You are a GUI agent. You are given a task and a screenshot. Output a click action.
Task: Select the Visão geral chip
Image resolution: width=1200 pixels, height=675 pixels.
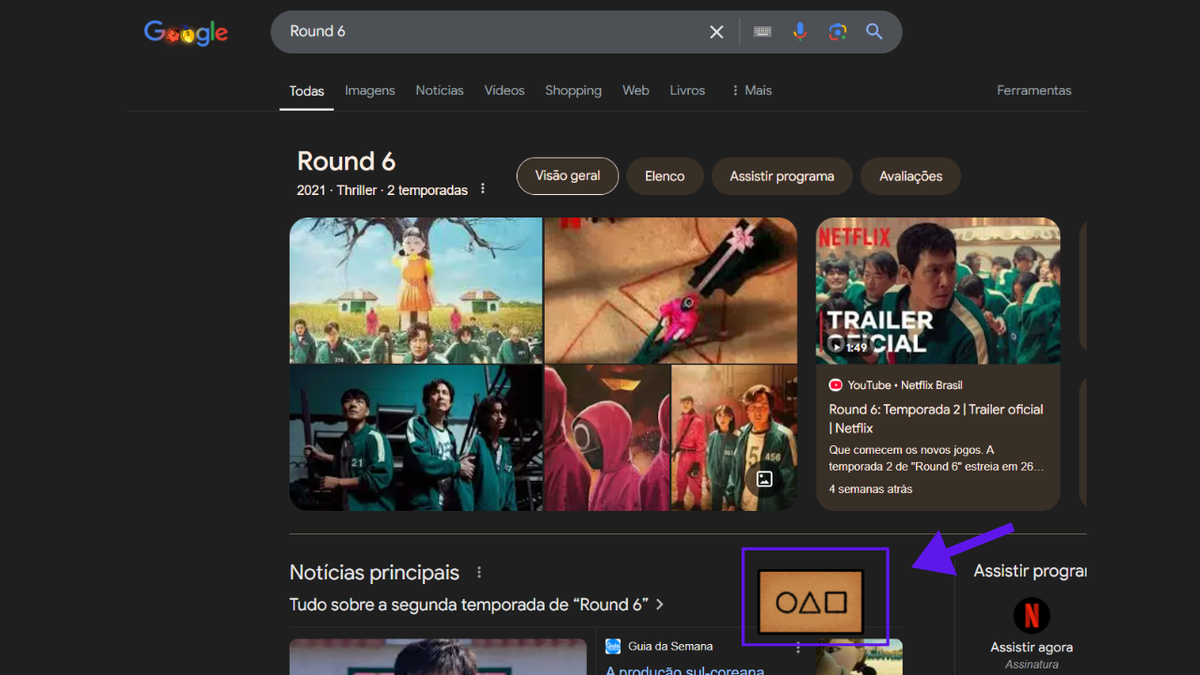(x=568, y=176)
